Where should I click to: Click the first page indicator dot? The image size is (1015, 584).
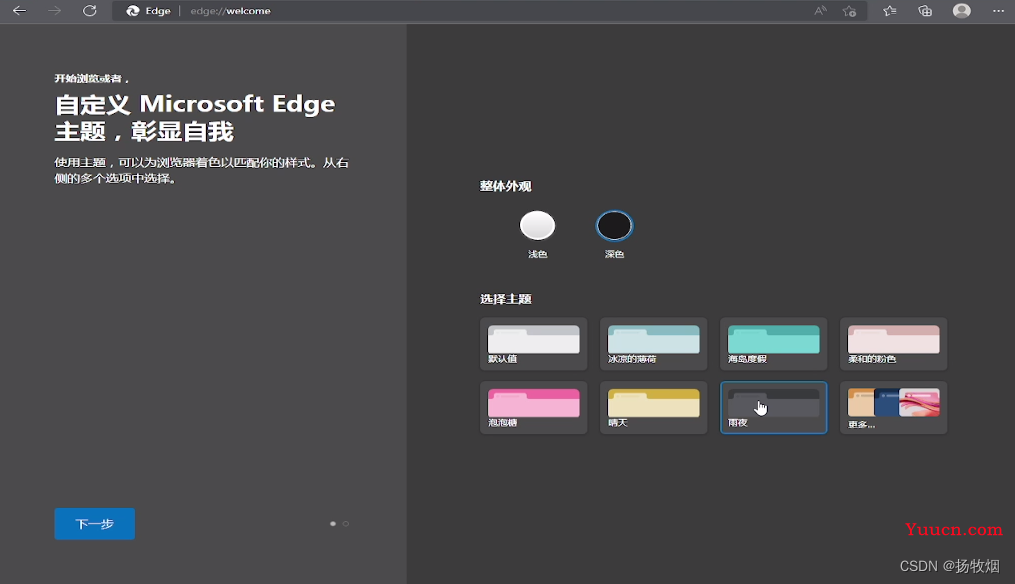[x=333, y=524]
